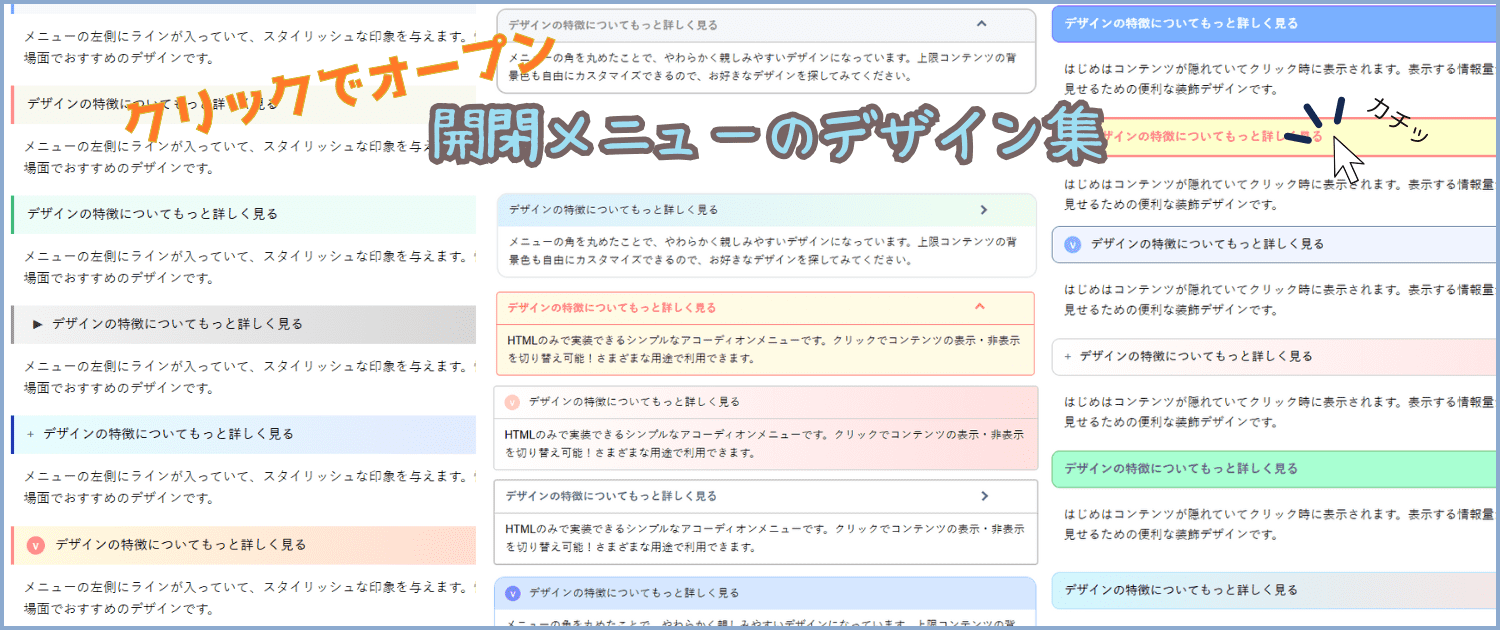The height and width of the screenshot is (630, 1500).
Task: Click the orange circle arrow icon on the peach header
Action: tap(37, 545)
